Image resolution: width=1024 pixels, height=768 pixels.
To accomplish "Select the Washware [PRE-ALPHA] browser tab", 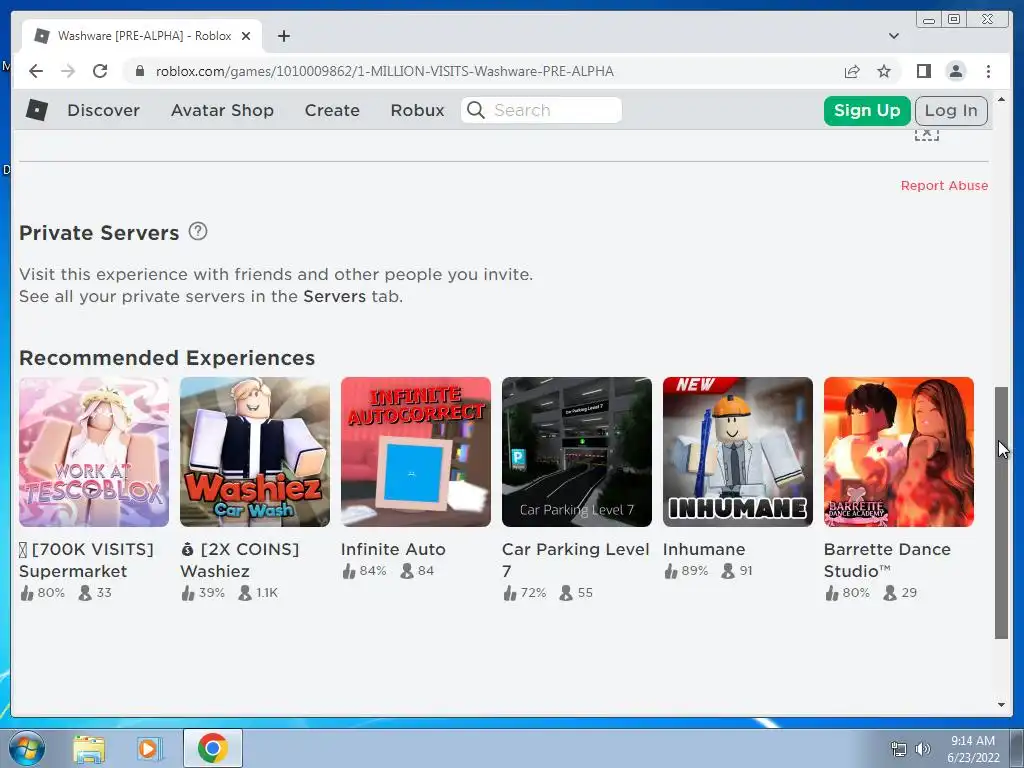I will tap(142, 36).
